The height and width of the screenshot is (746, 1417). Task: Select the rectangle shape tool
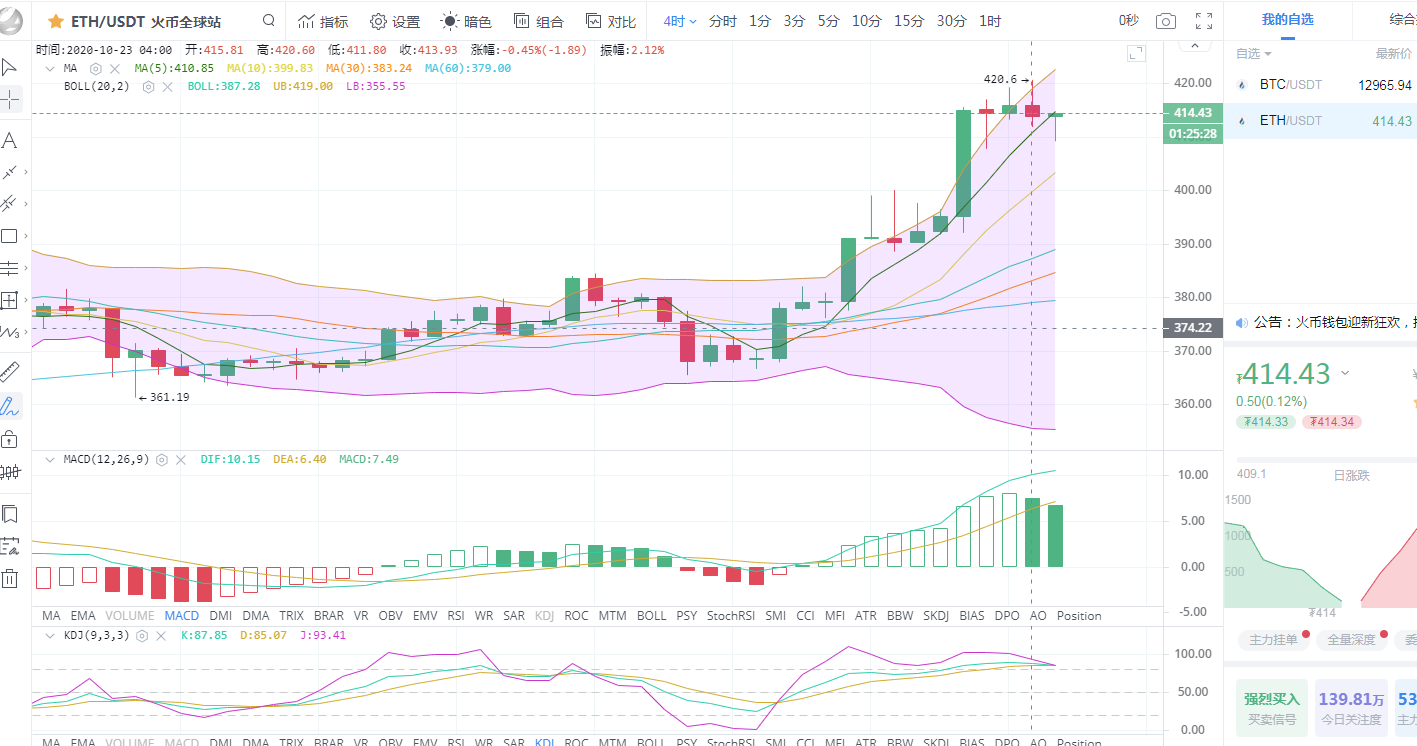[10, 236]
